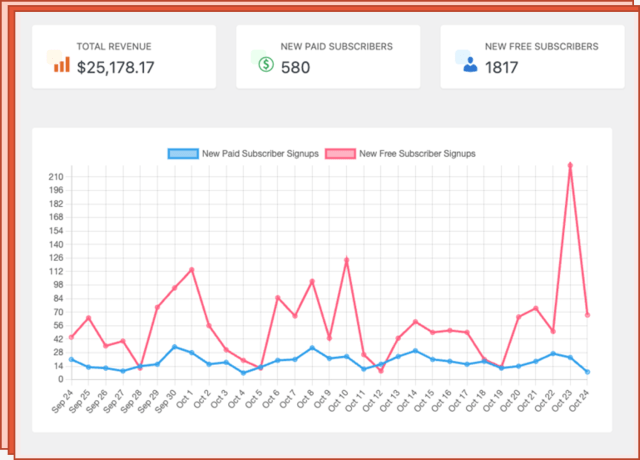Open the Total Revenue card
The width and height of the screenshot is (640, 460).
tap(124, 57)
